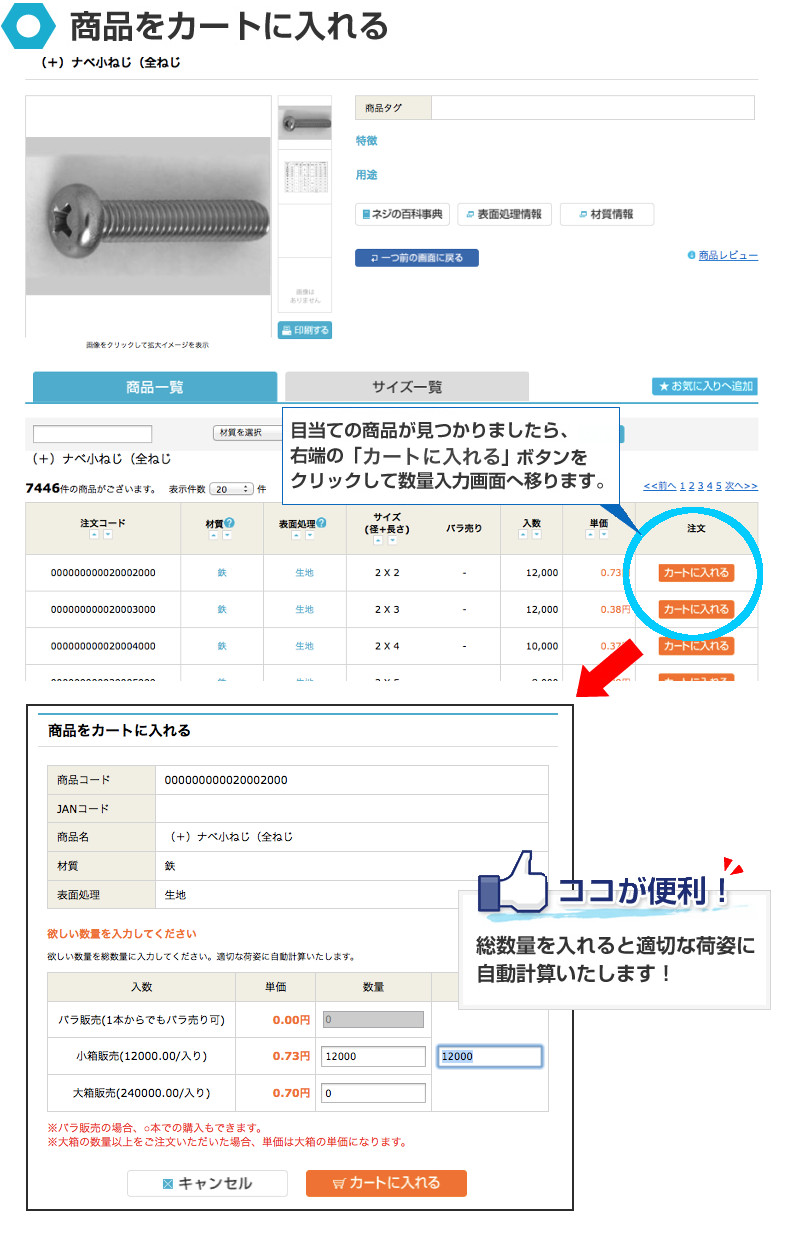This screenshot has height=1260, width=800.
Task: Open the 材質情報 material information
Action: (606, 214)
